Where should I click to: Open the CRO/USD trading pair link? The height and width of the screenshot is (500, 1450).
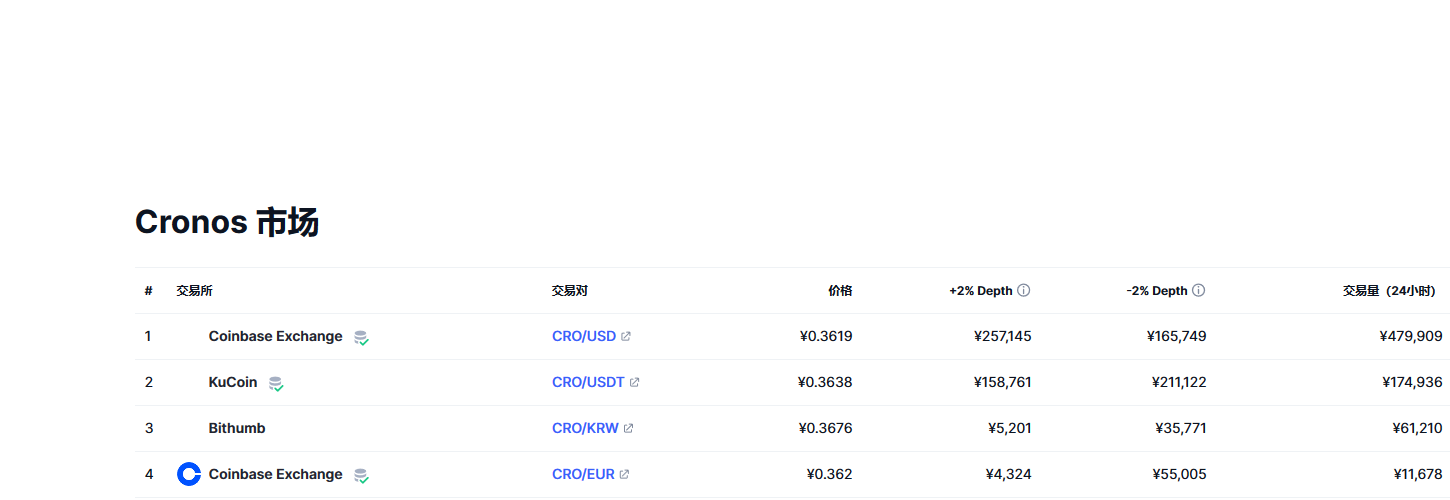[x=584, y=336]
